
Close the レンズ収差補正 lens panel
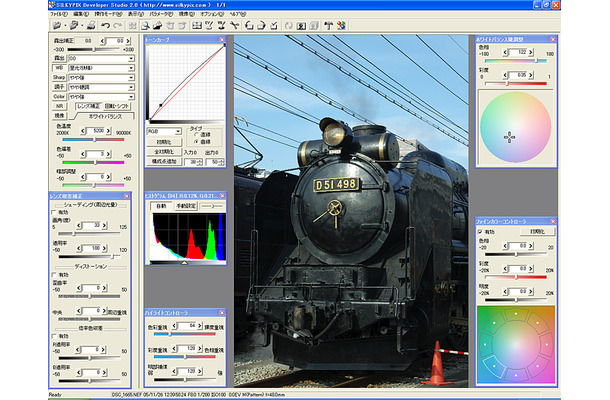[x=127, y=196]
